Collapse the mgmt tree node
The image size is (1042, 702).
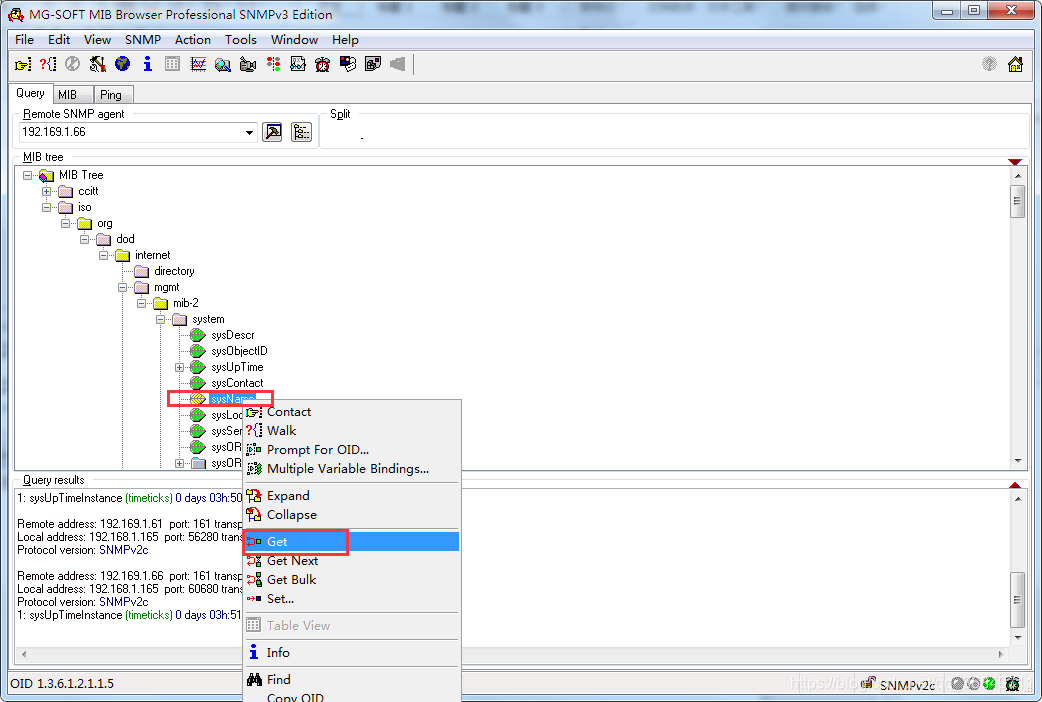coord(122,287)
